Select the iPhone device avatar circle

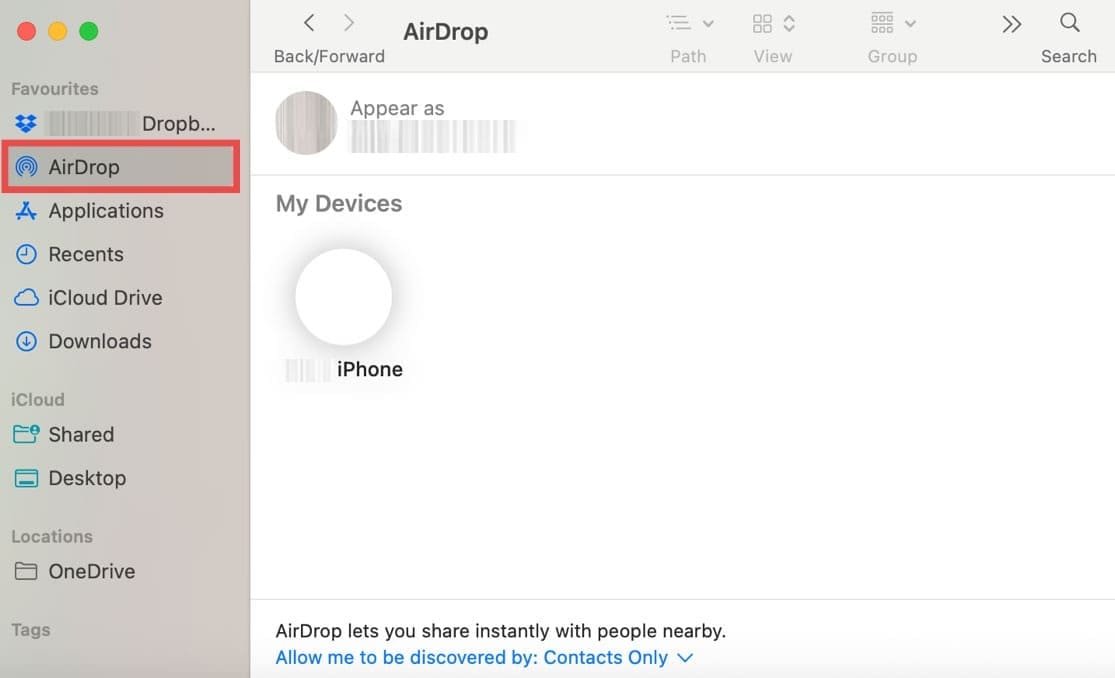343,297
